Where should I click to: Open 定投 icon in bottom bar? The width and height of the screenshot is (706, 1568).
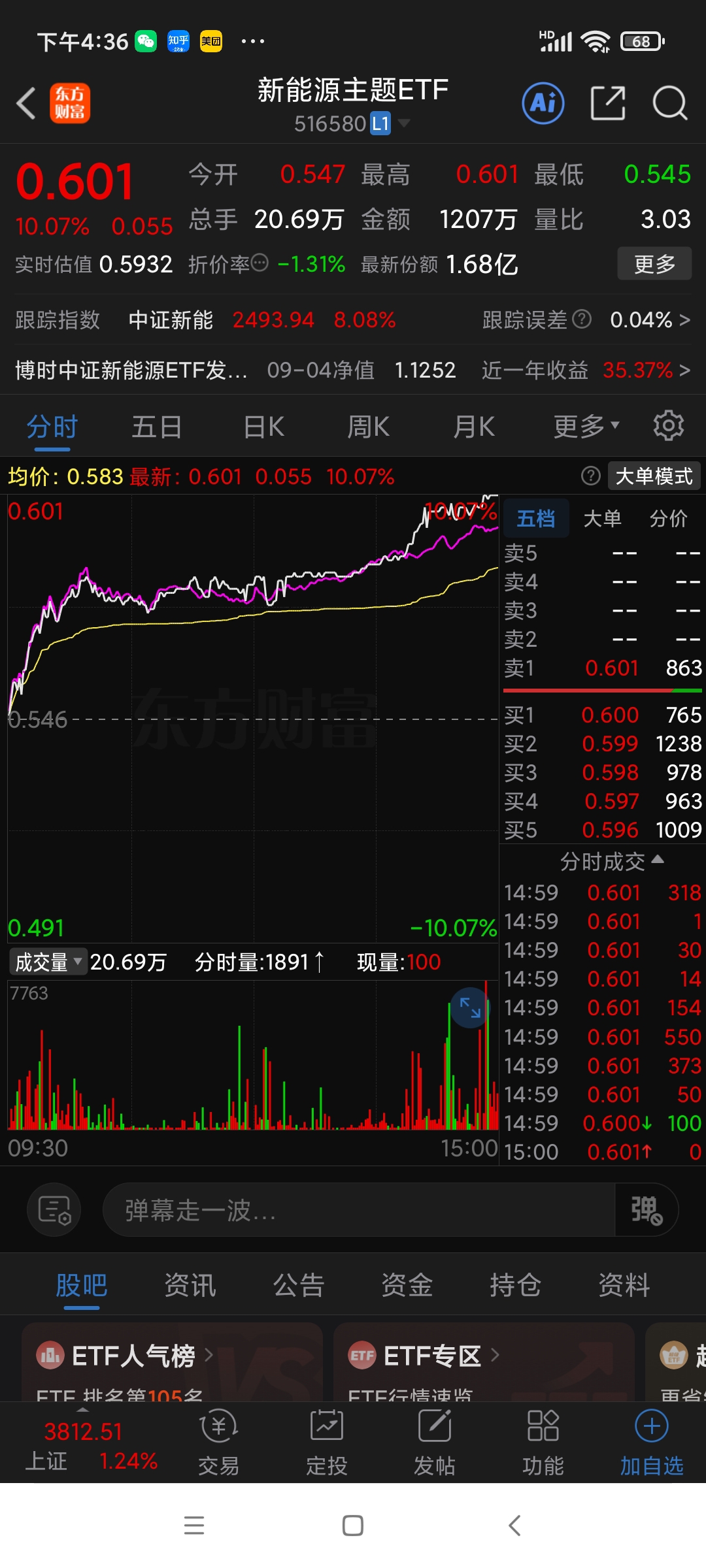(327, 1442)
